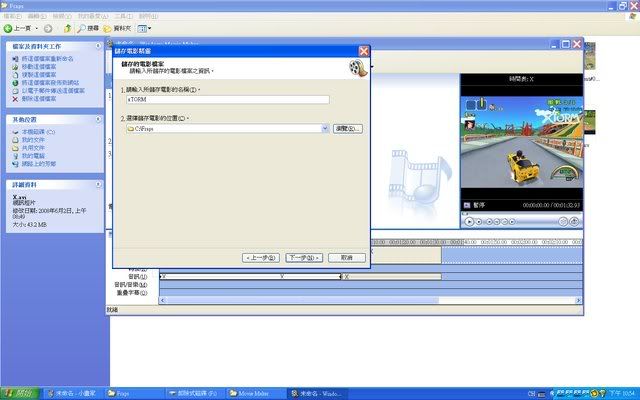Click the Explorer Back arrow icon
This screenshot has width=640, height=400.
(x=9, y=28)
